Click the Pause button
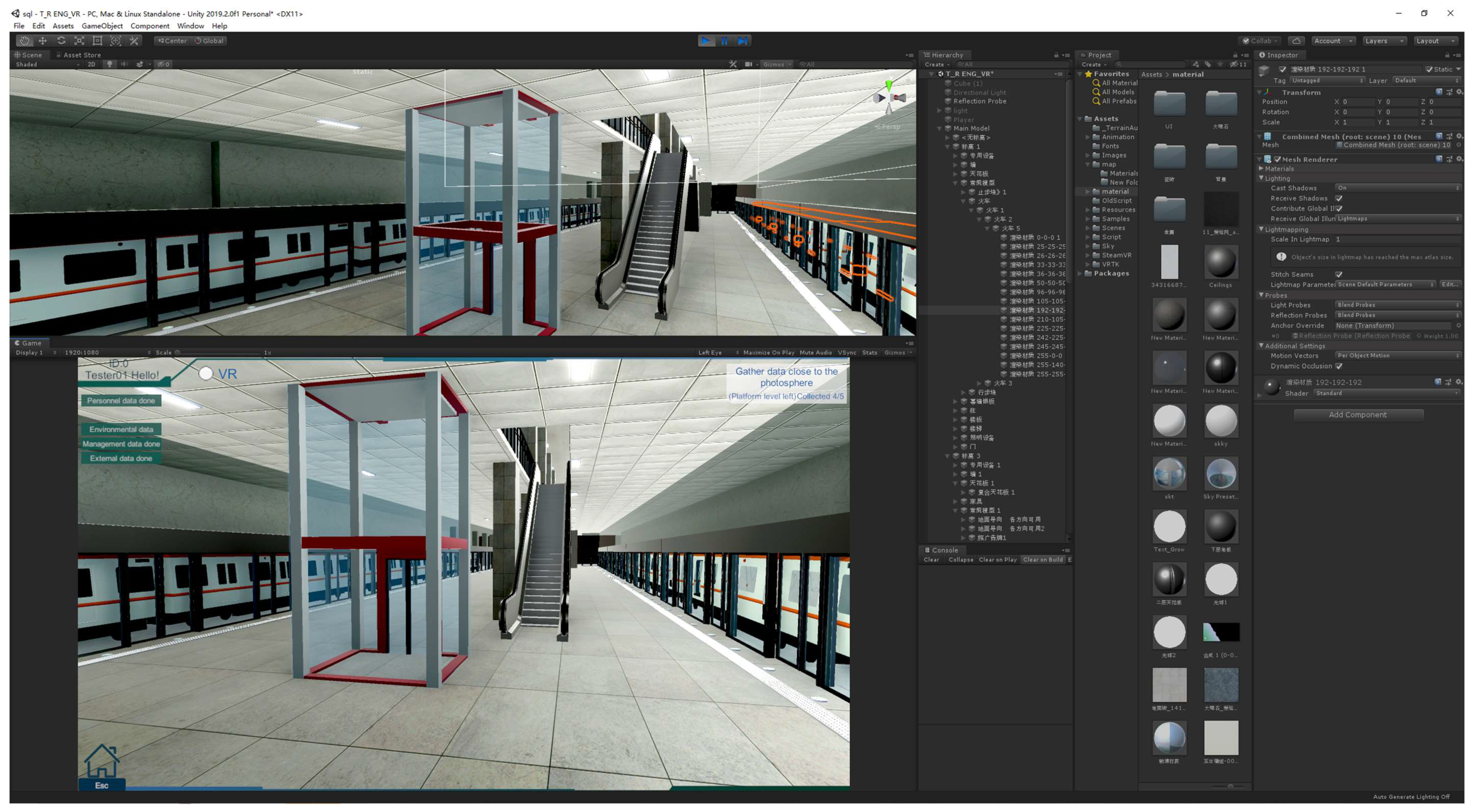The width and height of the screenshot is (1474, 812). [x=724, y=41]
